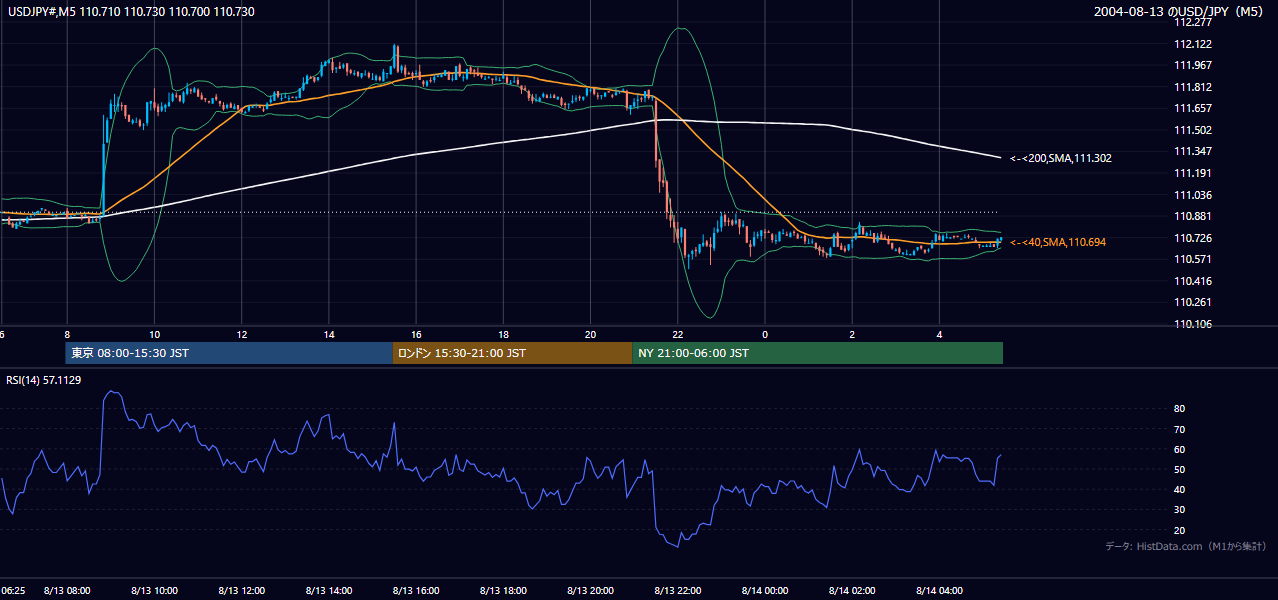Click hour label 18 under the price chart
Image resolution: width=1278 pixels, height=600 pixels.
pyautogui.click(x=504, y=334)
